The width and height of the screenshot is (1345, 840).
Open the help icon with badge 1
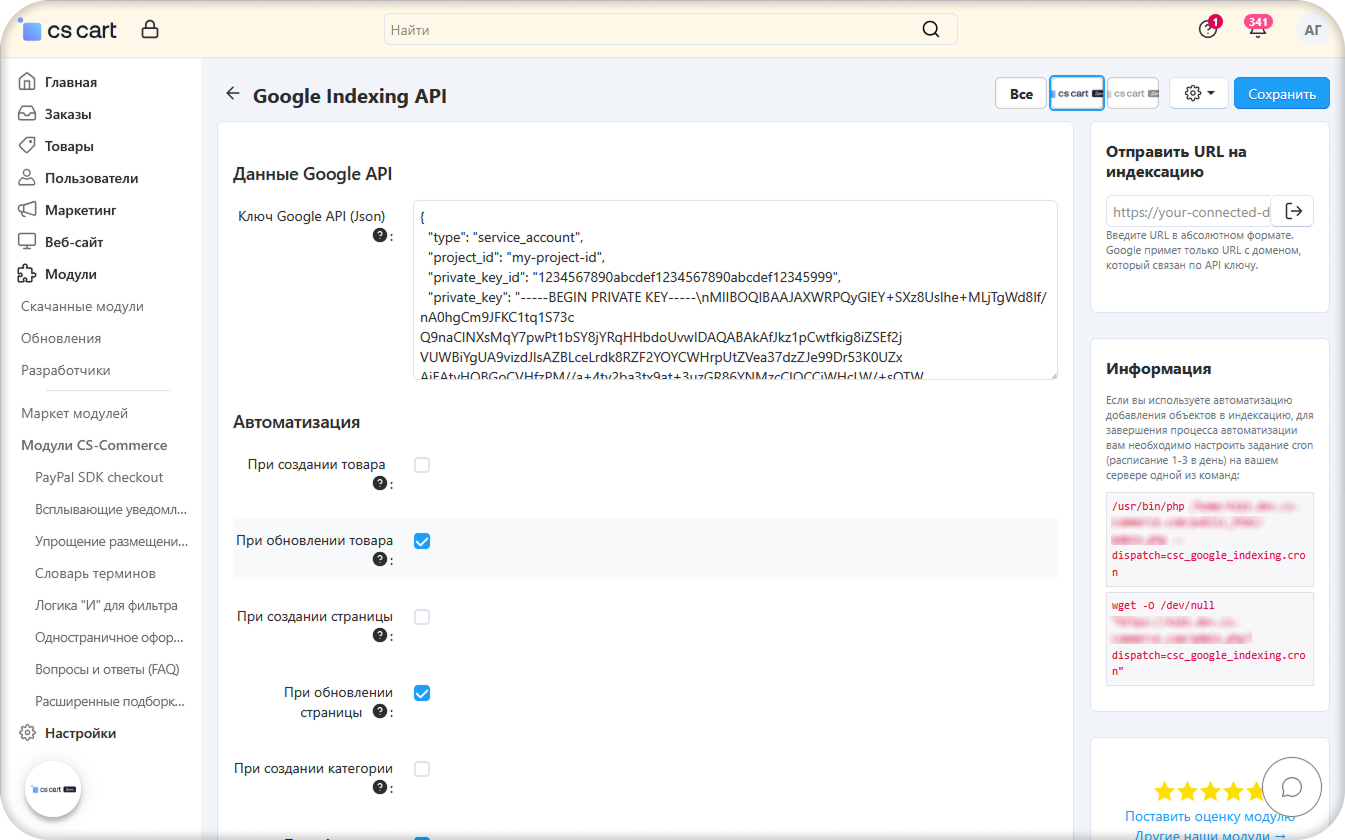pos(1208,30)
